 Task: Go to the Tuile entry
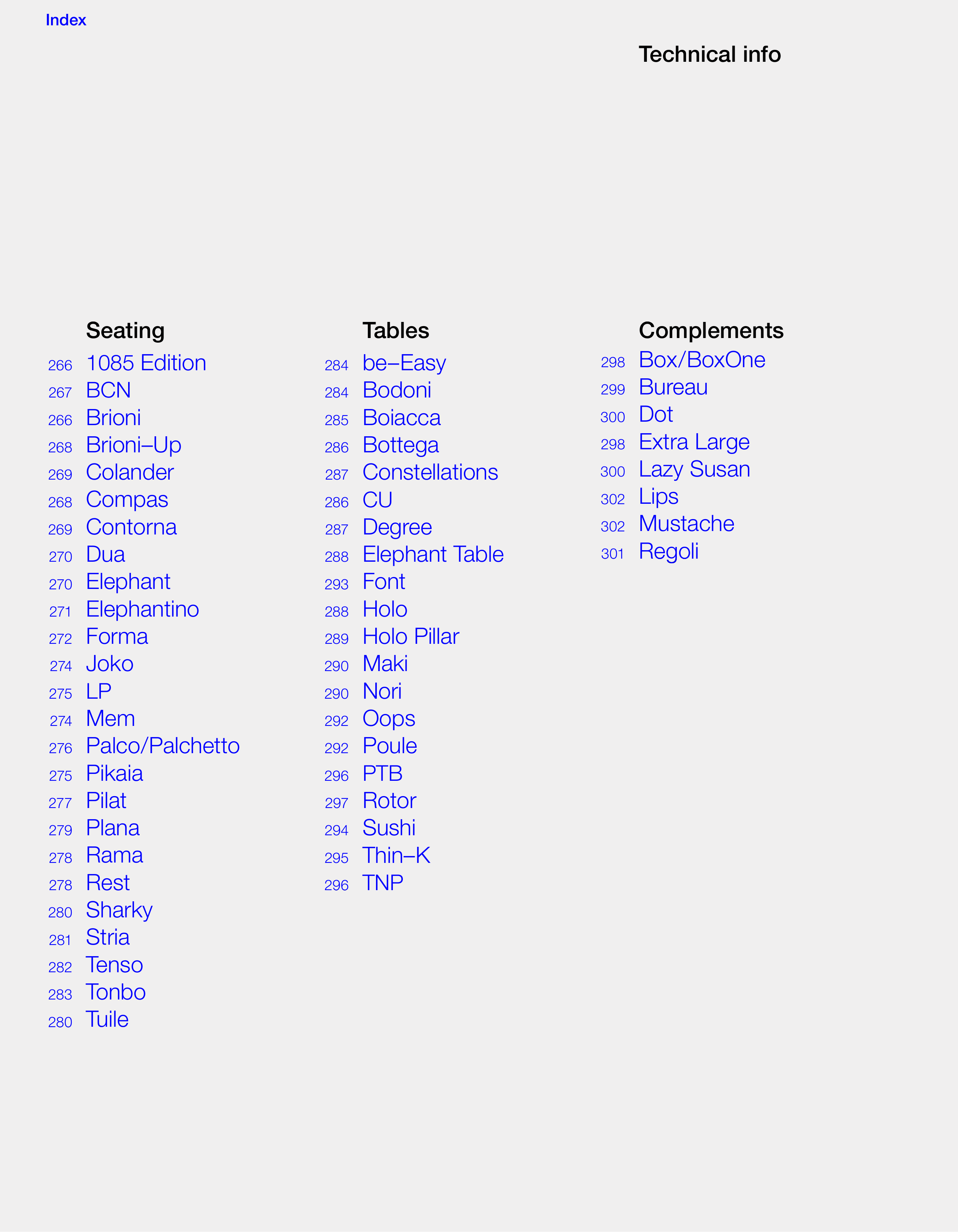click(x=107, y=1019)
